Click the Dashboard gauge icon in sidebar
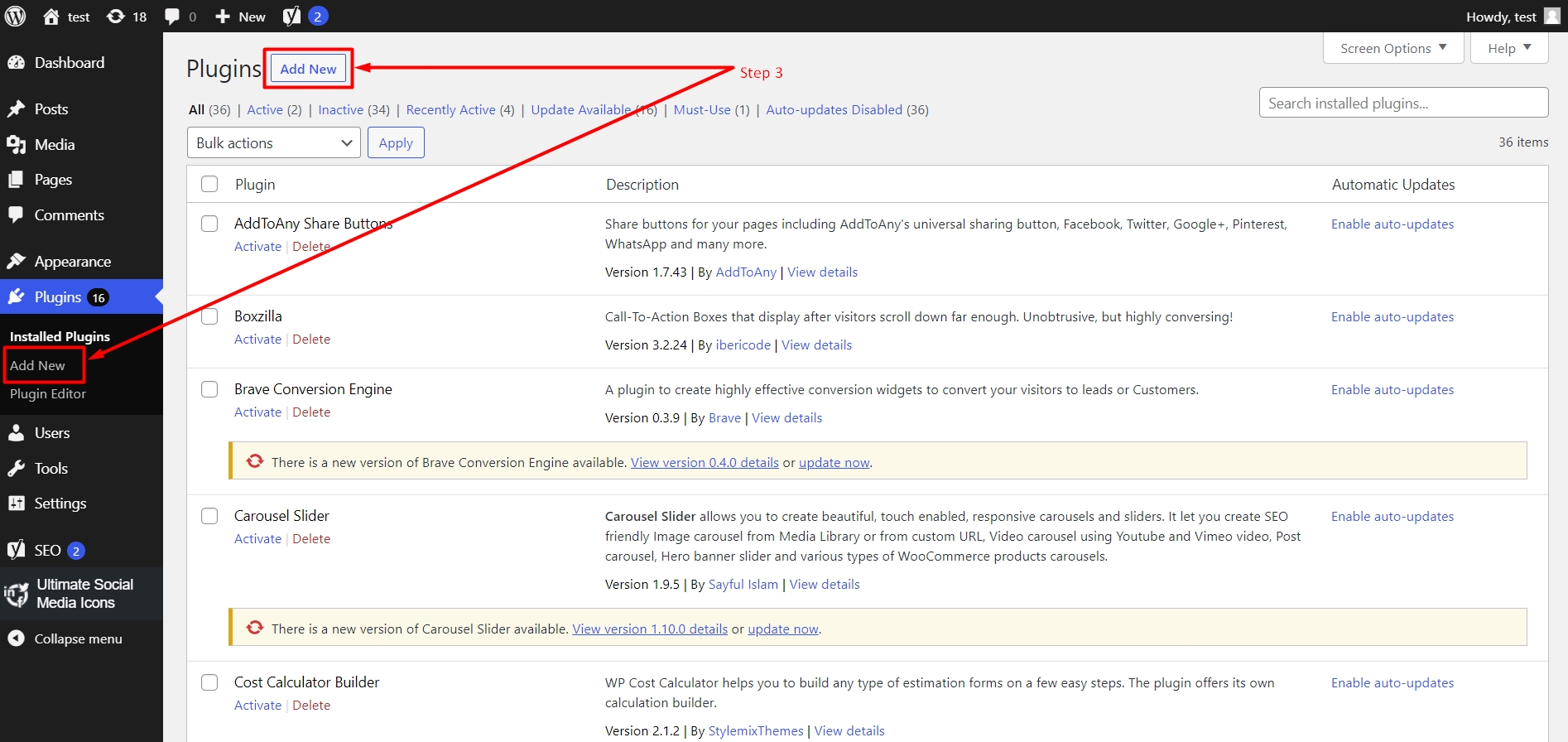 (x=16, y=63)
